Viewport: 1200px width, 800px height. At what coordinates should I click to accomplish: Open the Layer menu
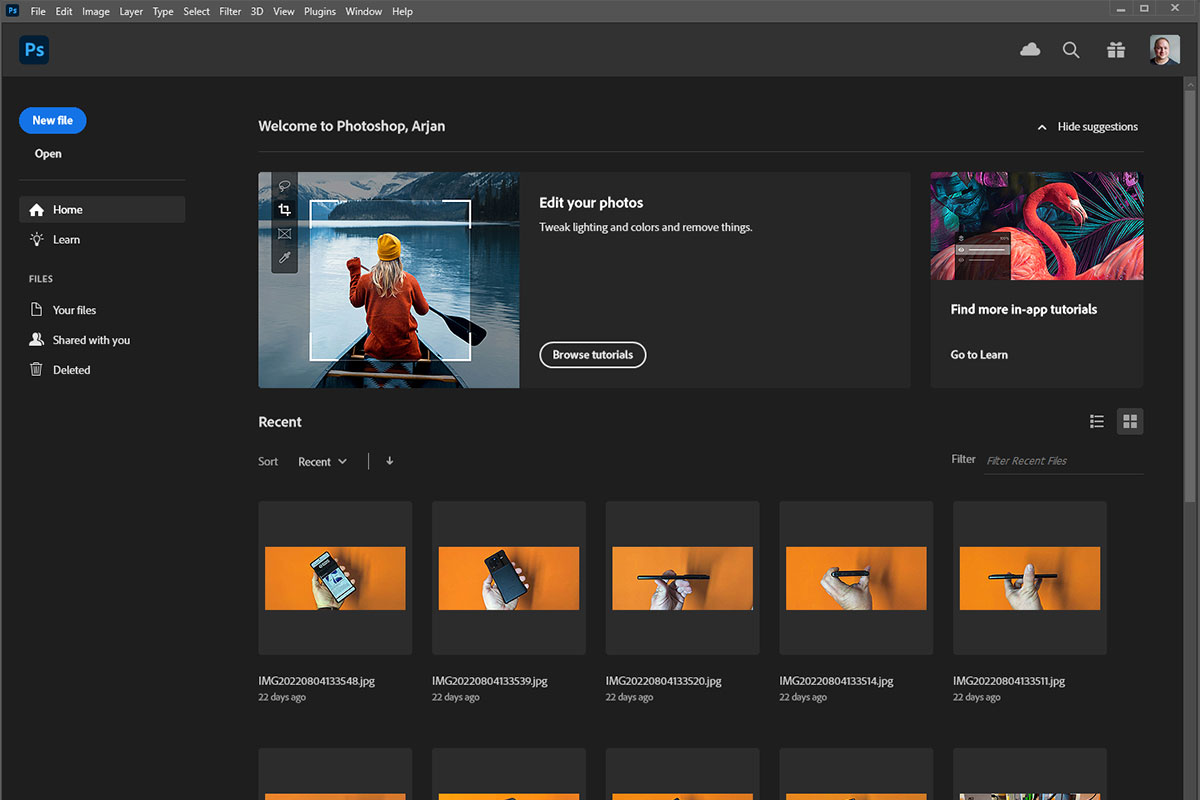[x=131, y=11]
